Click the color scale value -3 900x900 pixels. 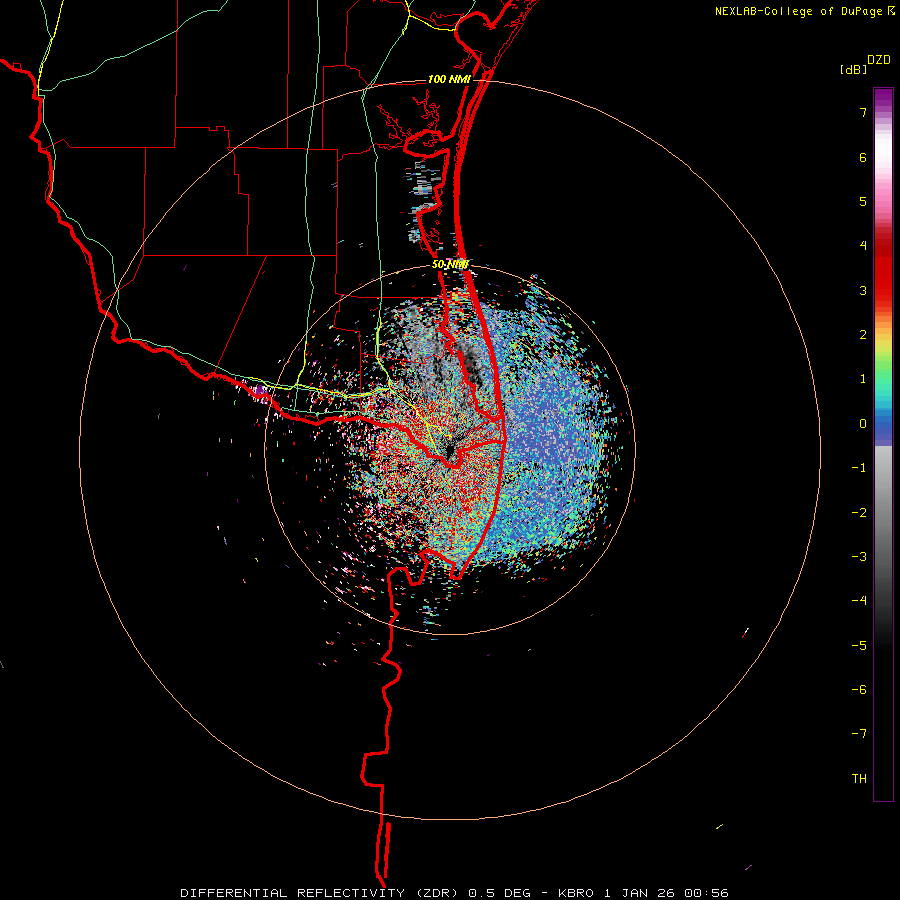[x=859, y=557]
